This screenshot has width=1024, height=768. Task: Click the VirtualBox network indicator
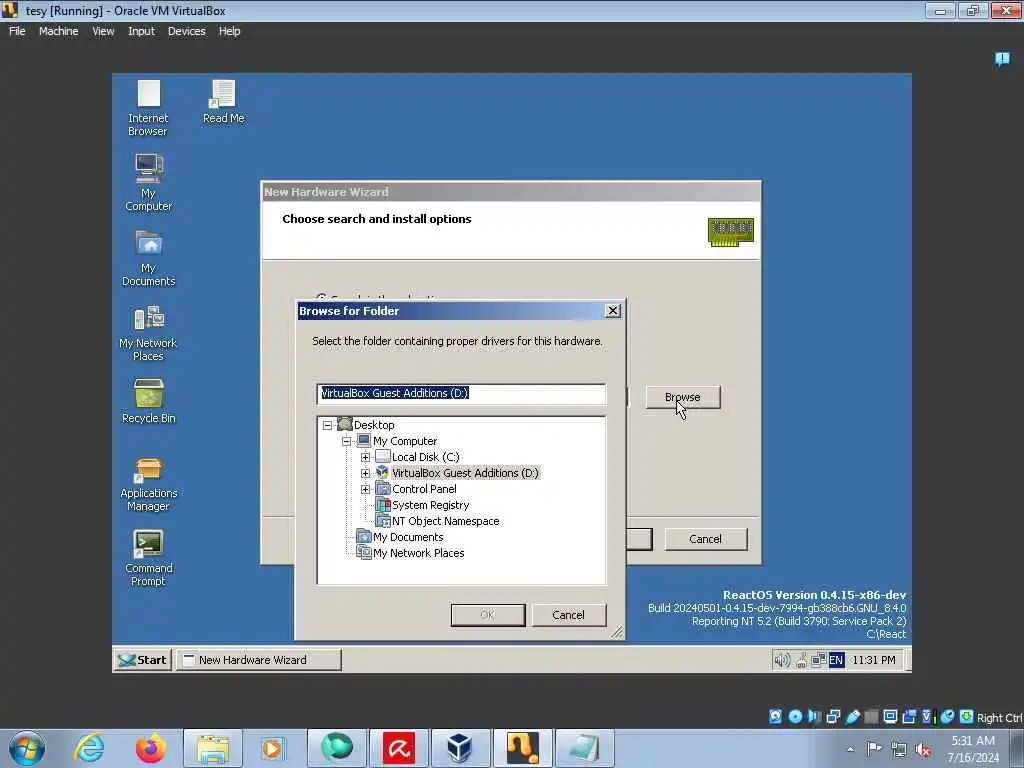point(833,716)
